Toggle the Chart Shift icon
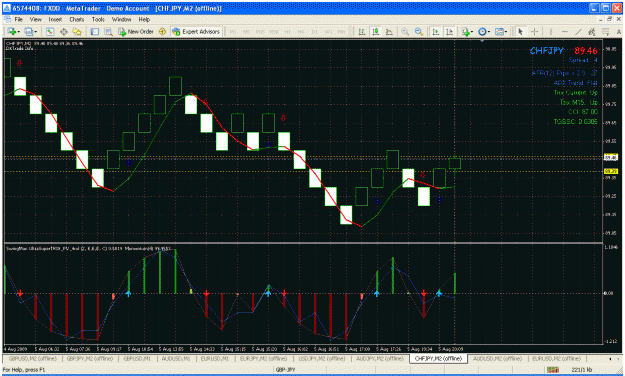The width and height of the screenshot is (625, 376). coord(450,31)
